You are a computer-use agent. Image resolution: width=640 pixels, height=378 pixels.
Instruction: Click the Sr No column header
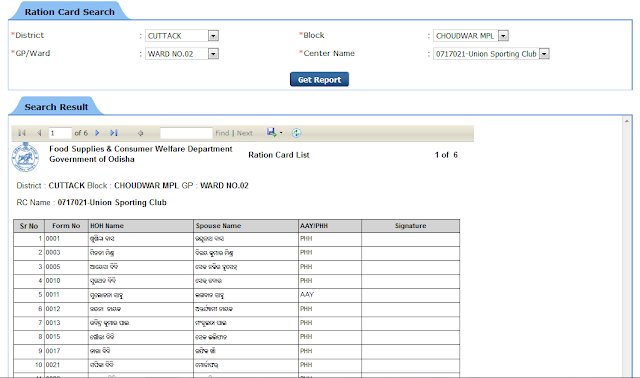point(29,226)
